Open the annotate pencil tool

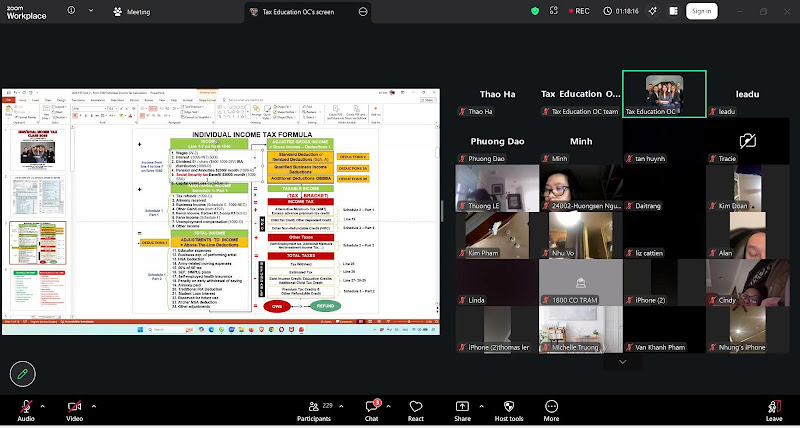click(x=22, y=374)
